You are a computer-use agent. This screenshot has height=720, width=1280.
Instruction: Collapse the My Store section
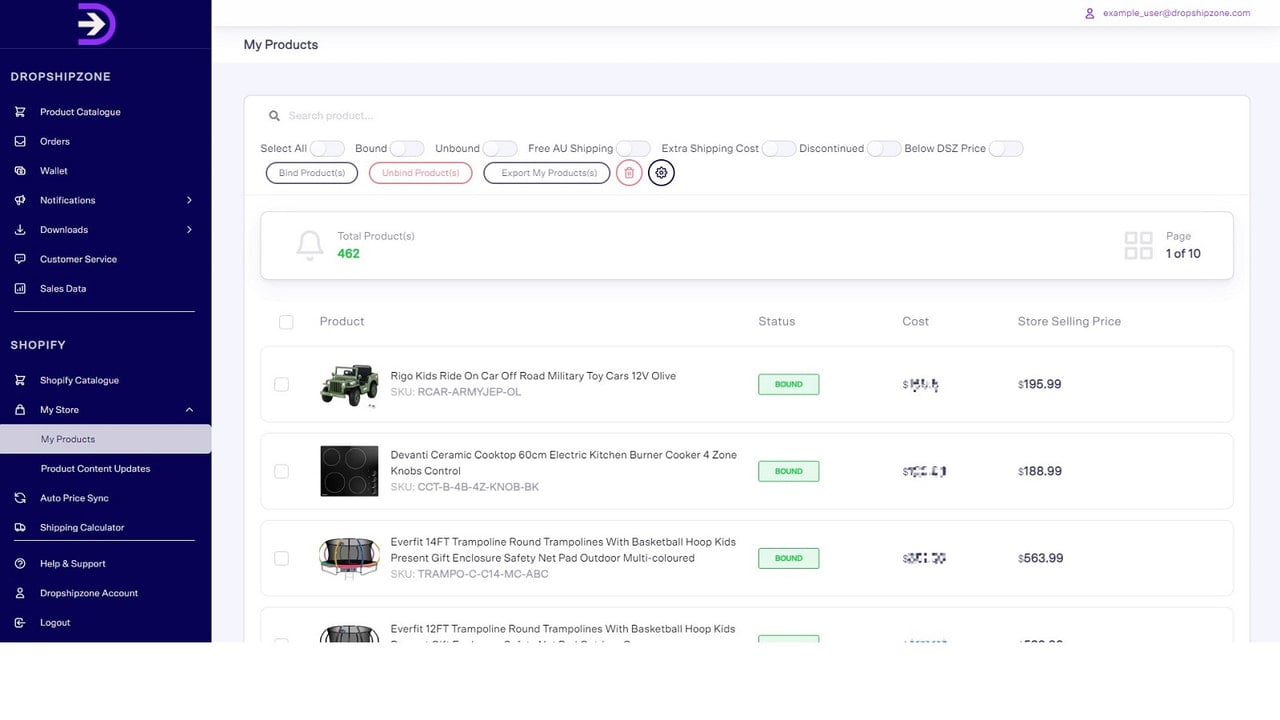tap(189, 410)
